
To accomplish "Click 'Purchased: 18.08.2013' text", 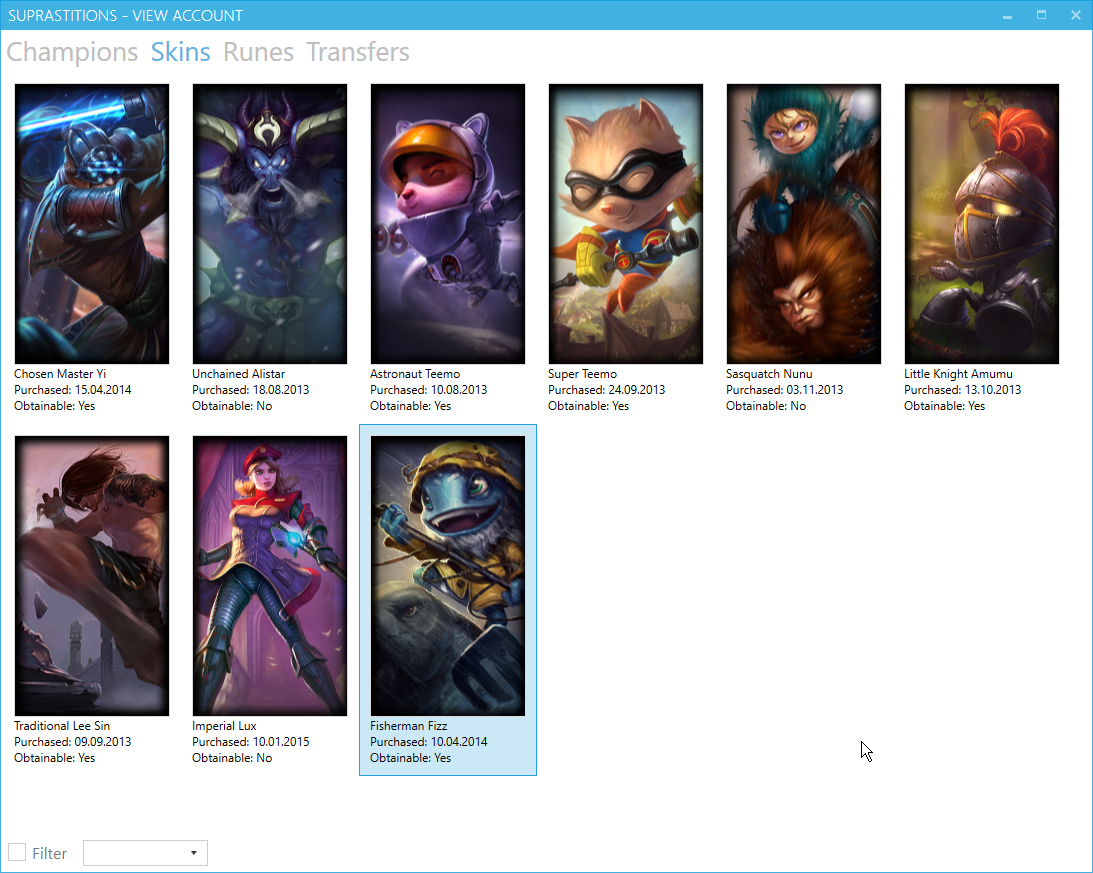I will 250,390.
